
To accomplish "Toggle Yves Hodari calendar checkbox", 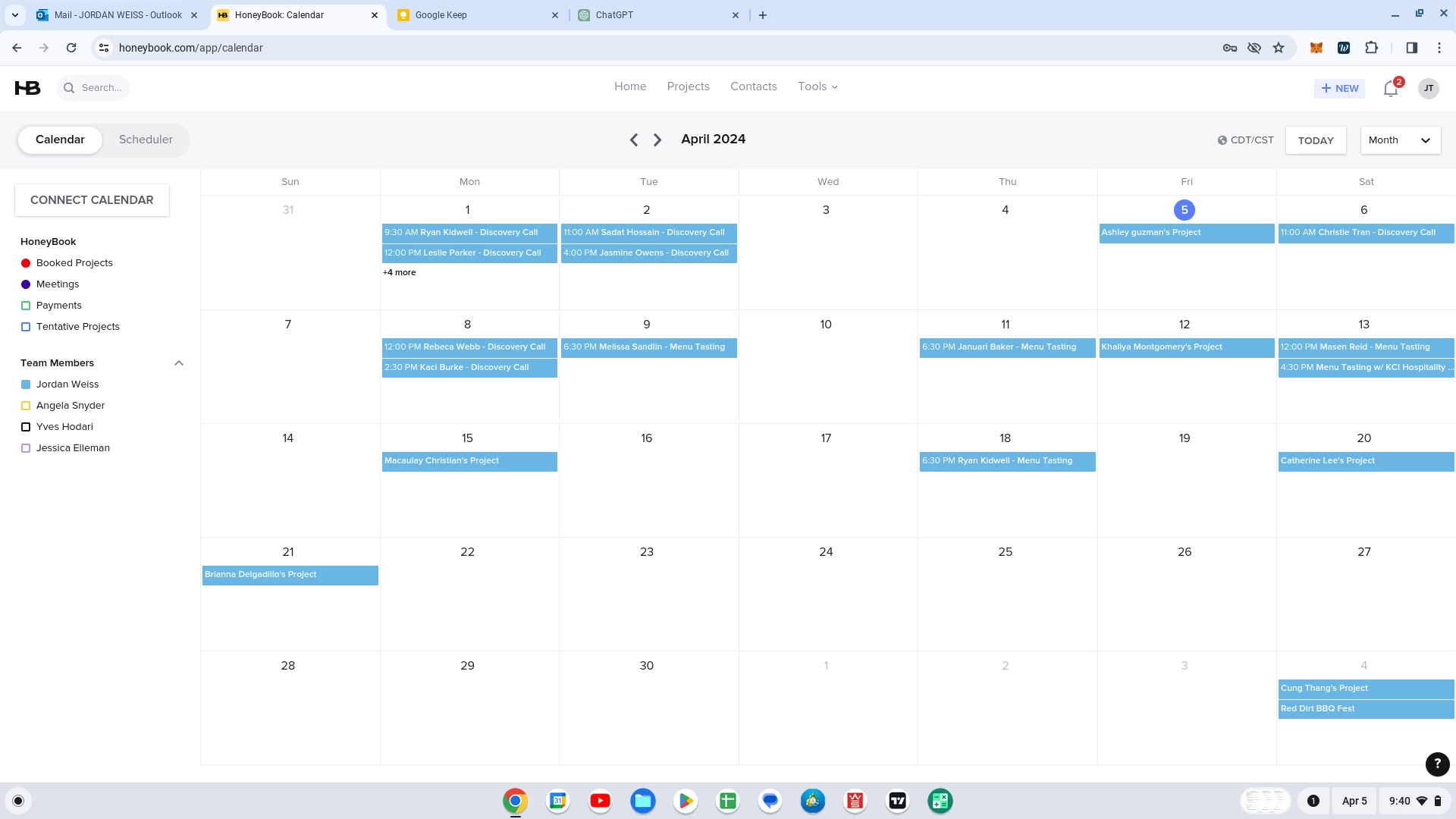I will (26, 427).
